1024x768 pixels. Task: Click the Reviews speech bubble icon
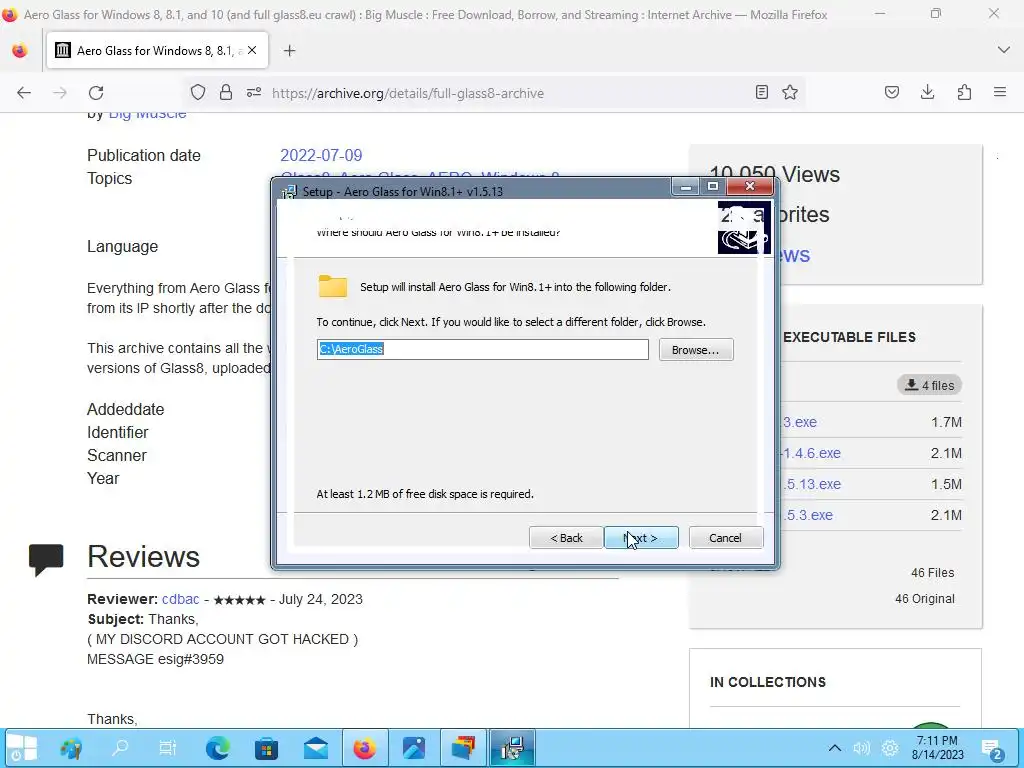click(46, 559)
